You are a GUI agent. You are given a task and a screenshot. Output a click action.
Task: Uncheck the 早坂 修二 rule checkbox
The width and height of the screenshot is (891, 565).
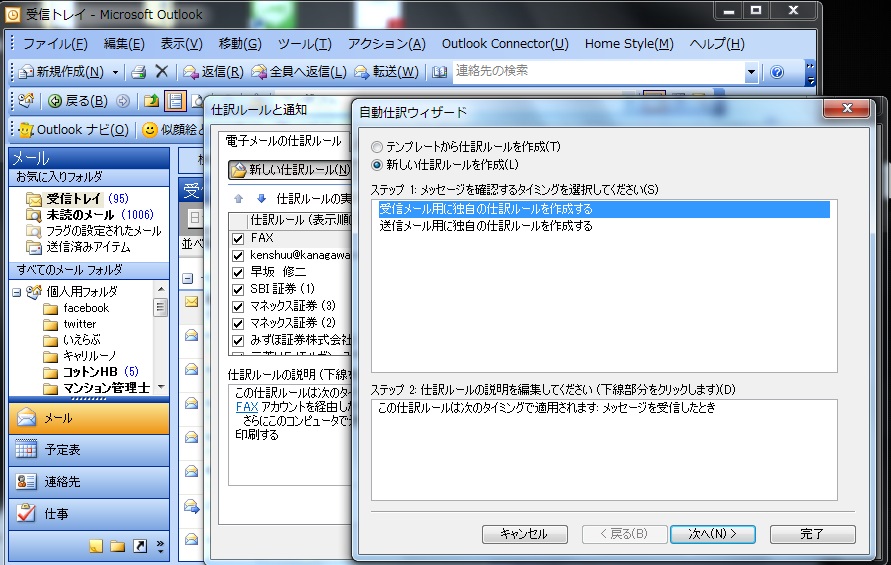238,273
